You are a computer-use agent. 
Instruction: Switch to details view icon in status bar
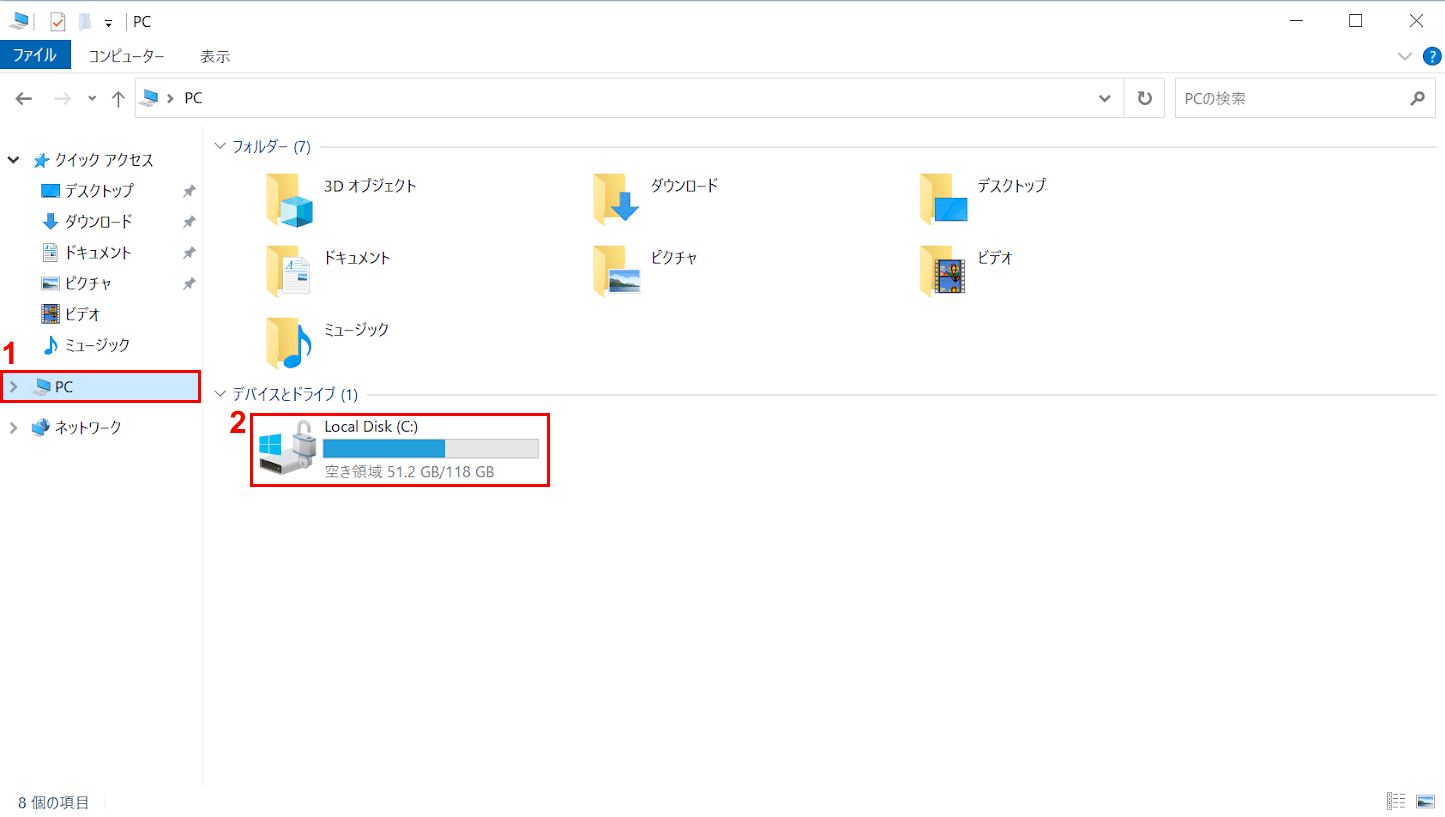pos(1397,801)
